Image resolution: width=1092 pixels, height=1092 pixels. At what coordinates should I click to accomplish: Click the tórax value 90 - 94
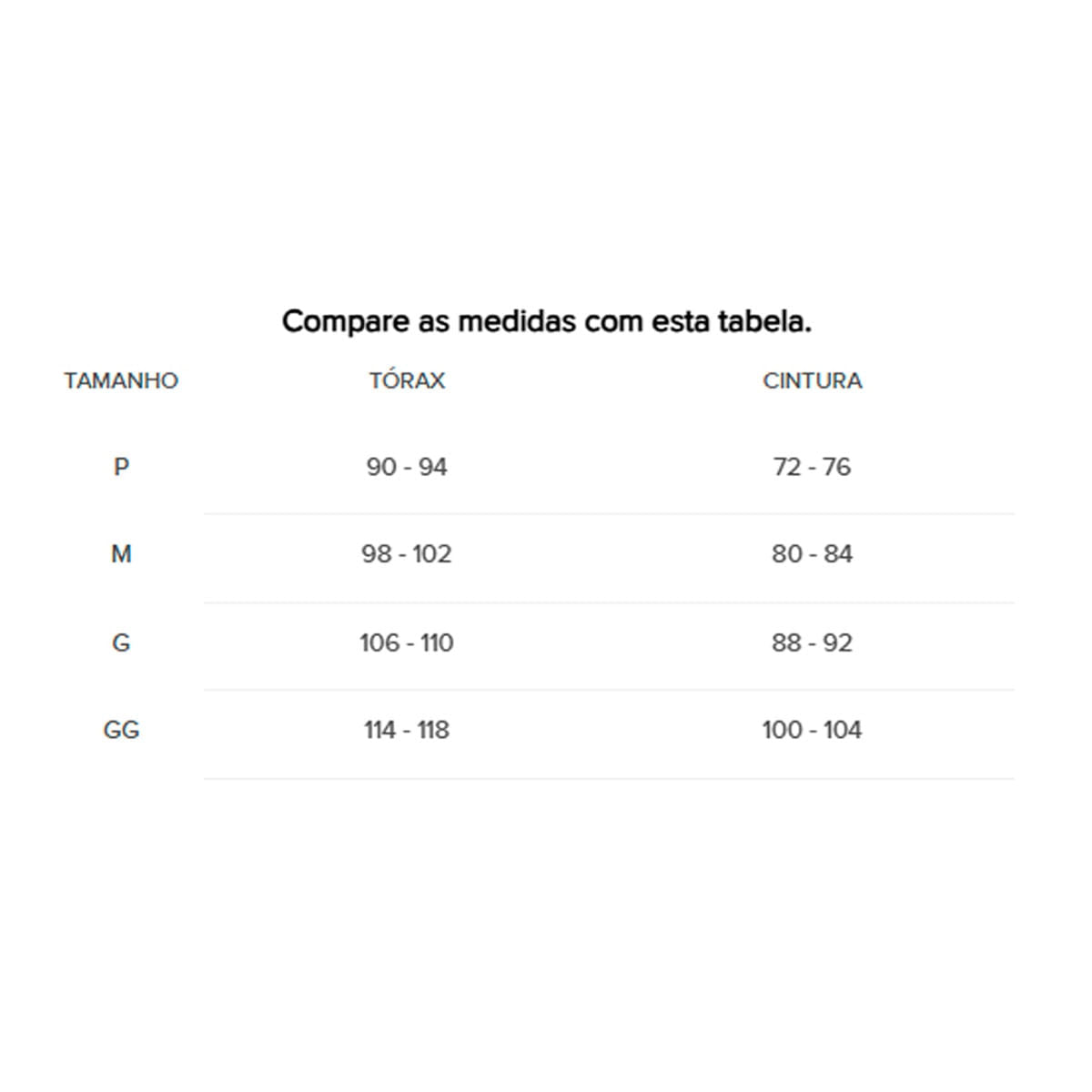[x=407, y=467]
